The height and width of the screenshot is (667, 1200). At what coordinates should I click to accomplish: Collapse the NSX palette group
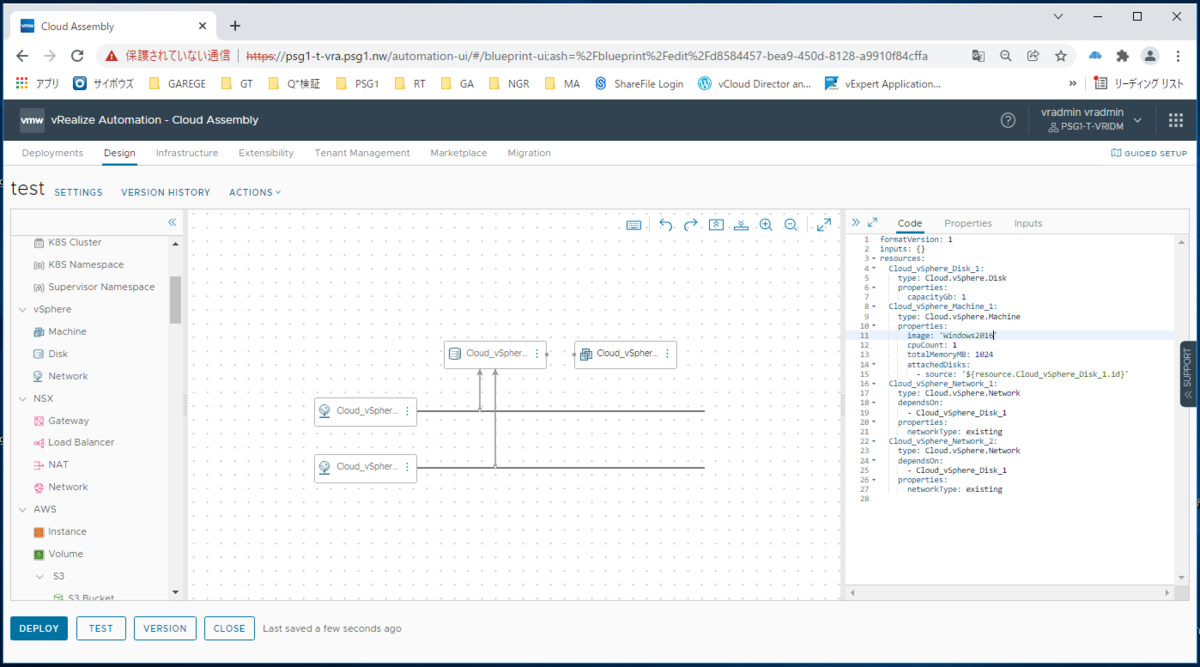[23, 398]
